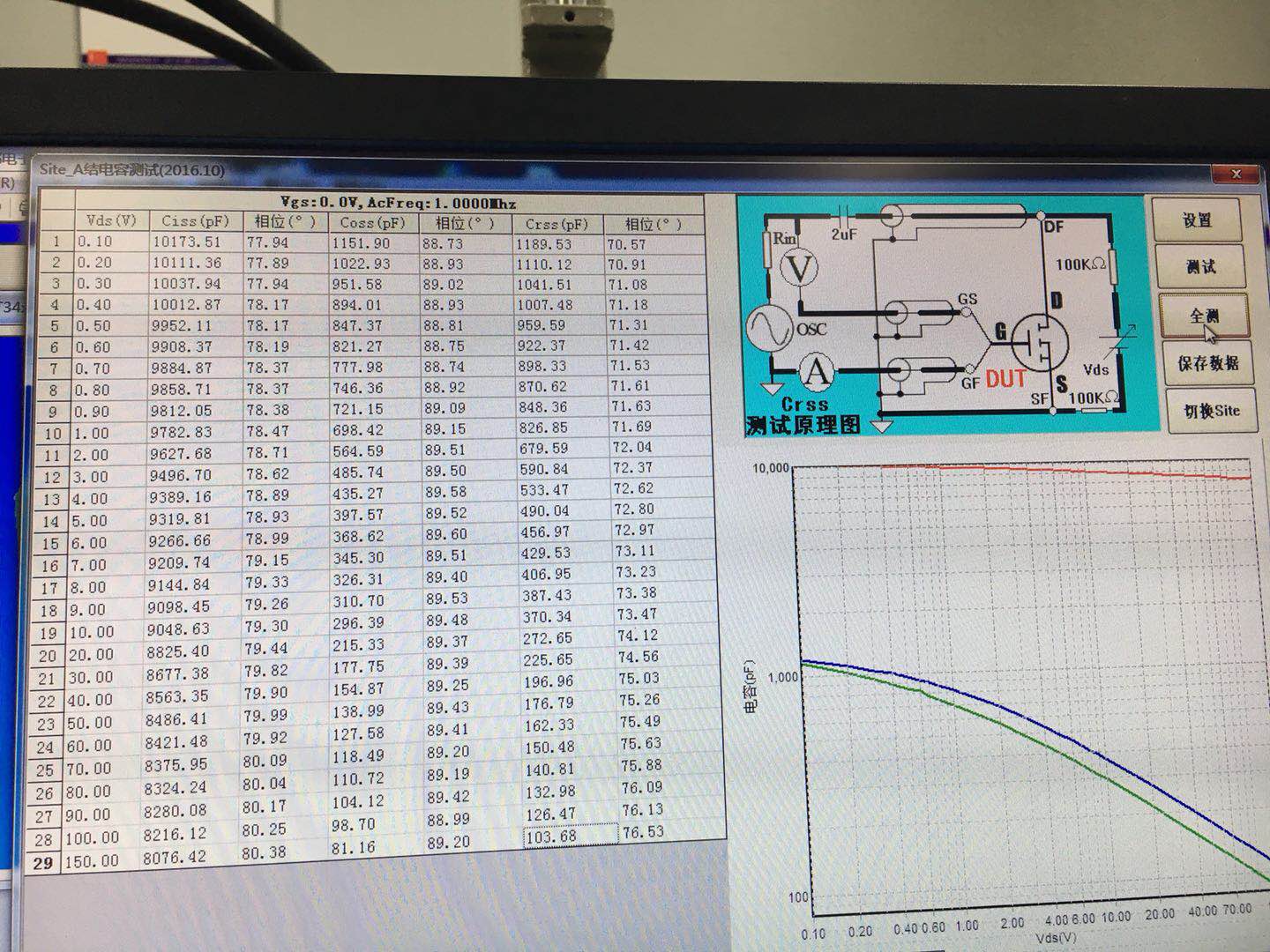Screen dimensions: 1270x952
Task: Click the 设置 (Settings) button
Action: [x=1196, y=220]
